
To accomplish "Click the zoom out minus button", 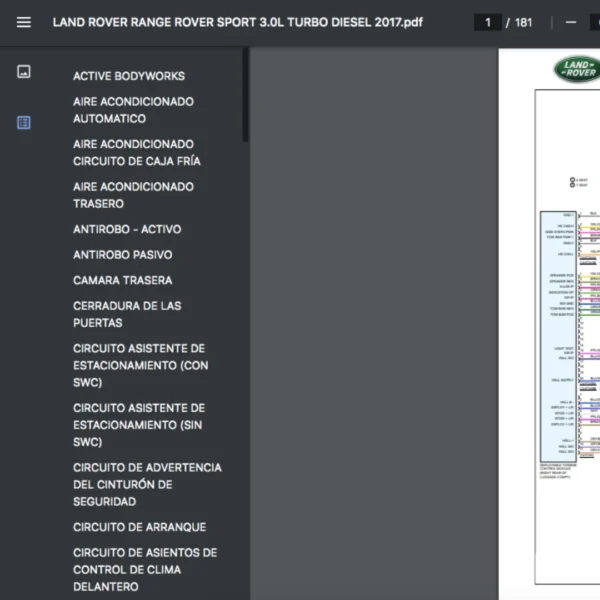I will point(571,22).
